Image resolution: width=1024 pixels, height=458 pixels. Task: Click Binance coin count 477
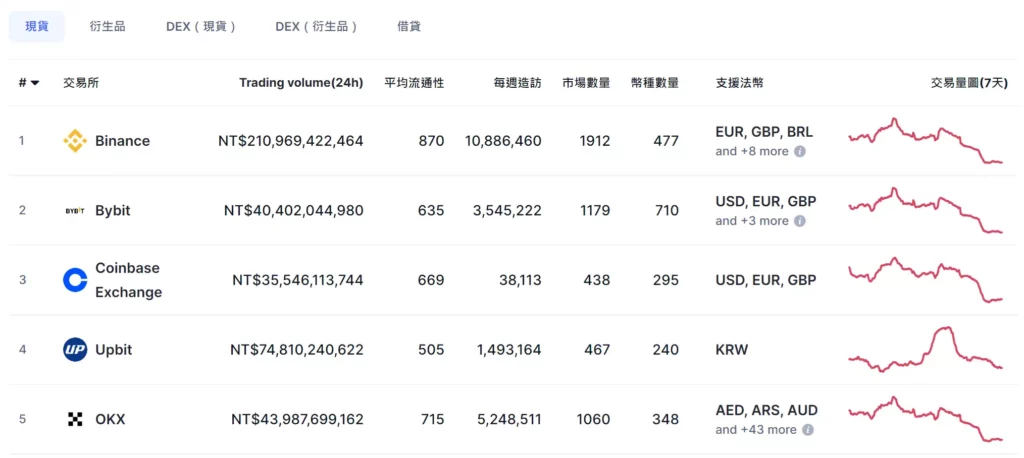click(x=666, y=141)
